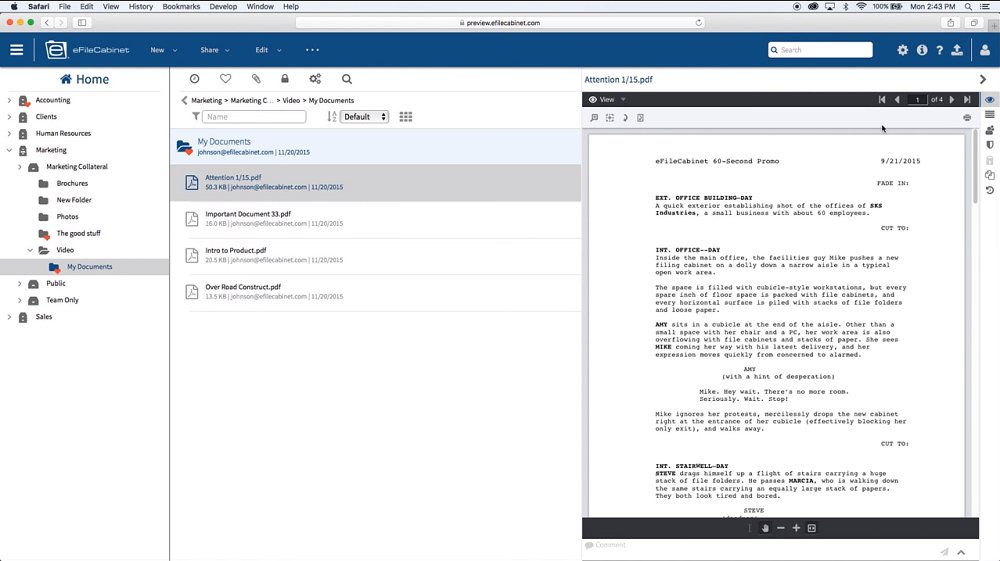The image size is (1000, 561).
Task: Click the upload icon in header
Action: [957, 50]
